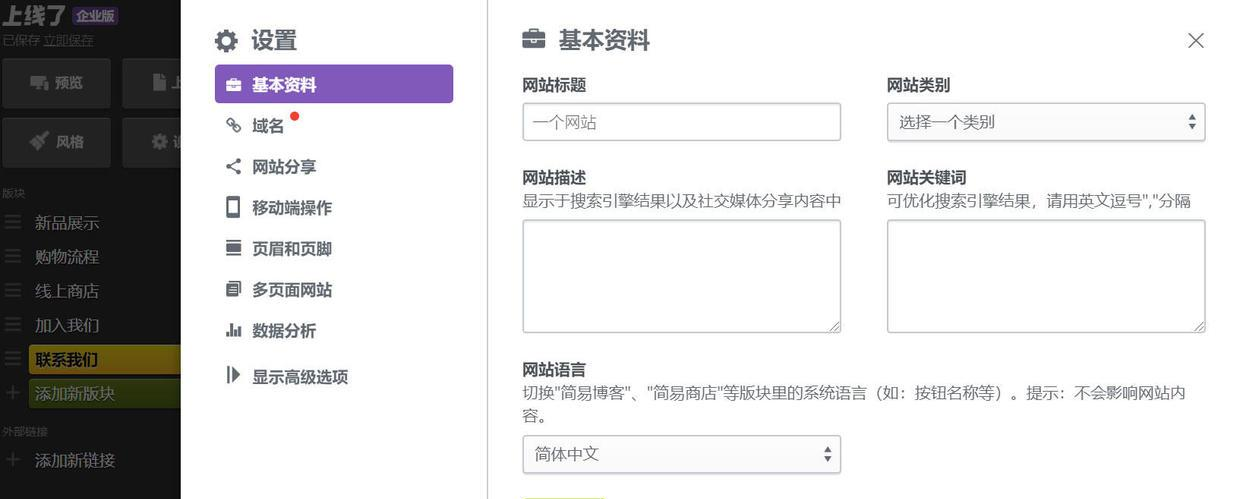This screenshot has width=1240, height=499.
Task: Expand 显示高级选项 advanced options
Action: (x=299, y=377)
